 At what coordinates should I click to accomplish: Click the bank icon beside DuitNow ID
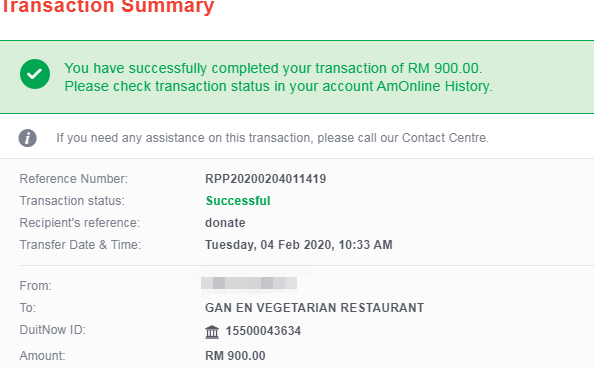tap(212, 332)
